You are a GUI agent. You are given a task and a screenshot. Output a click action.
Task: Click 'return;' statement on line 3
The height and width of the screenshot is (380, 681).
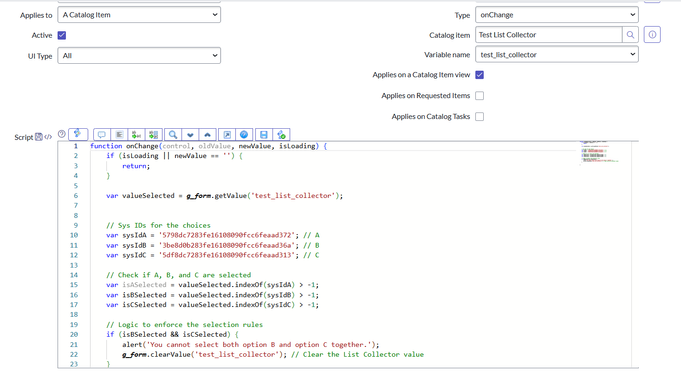pos(136,166)
